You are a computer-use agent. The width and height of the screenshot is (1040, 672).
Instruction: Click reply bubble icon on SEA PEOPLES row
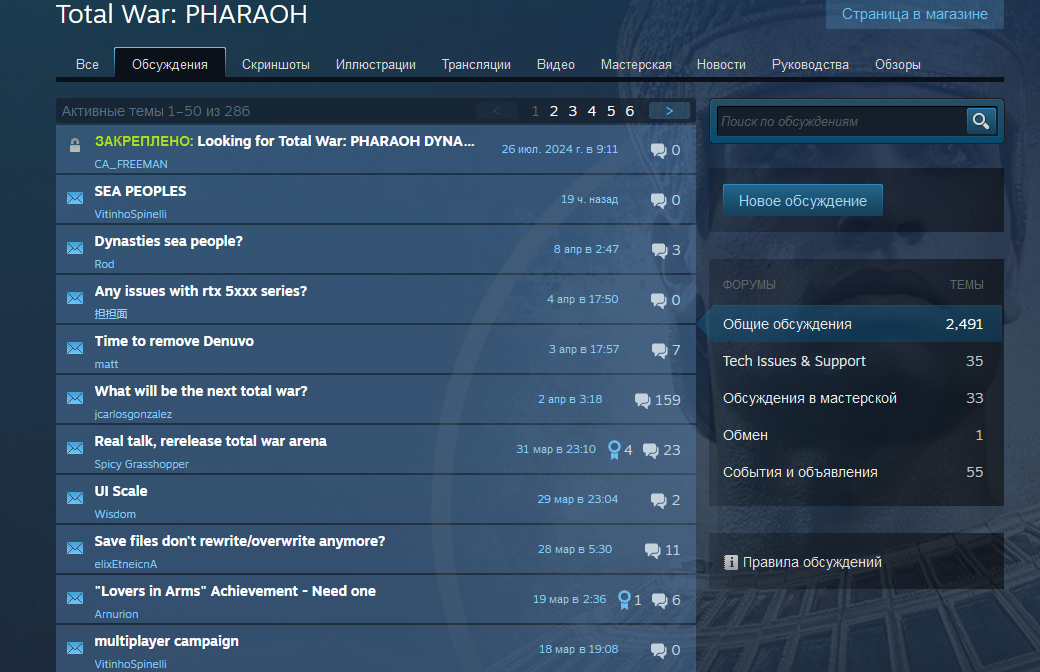(x=659, y=200)
